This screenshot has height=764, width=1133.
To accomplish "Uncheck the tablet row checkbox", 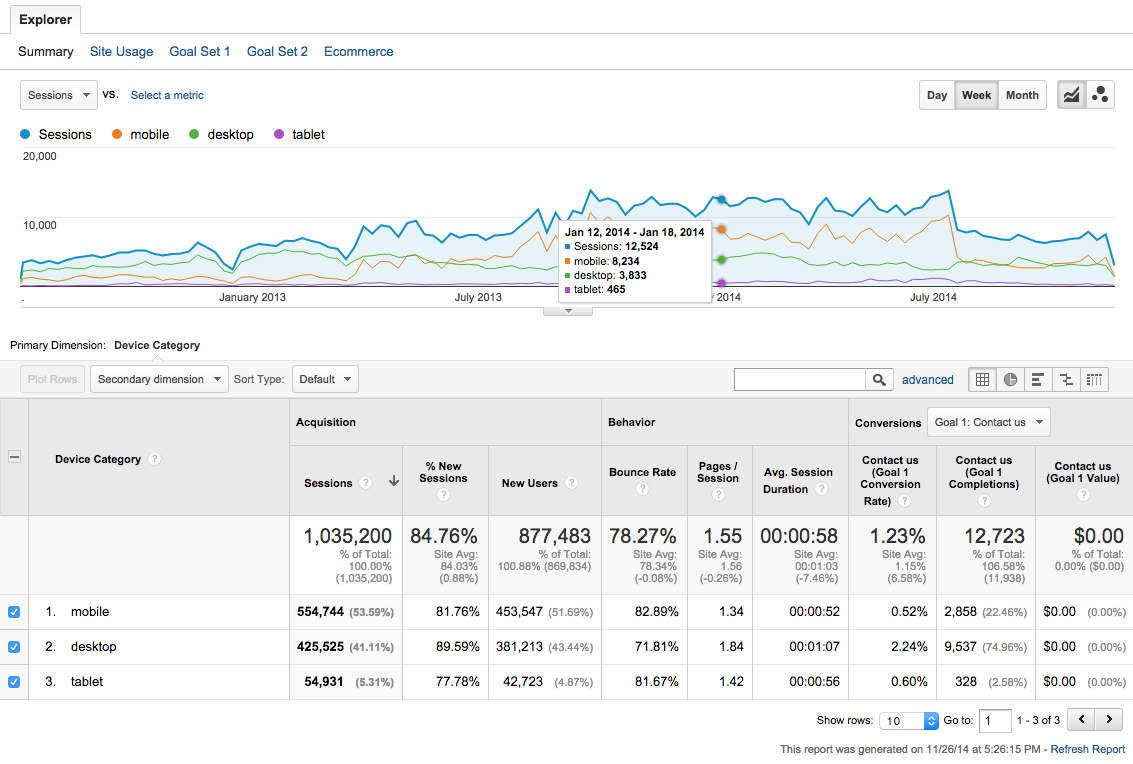I will point(14,682).
